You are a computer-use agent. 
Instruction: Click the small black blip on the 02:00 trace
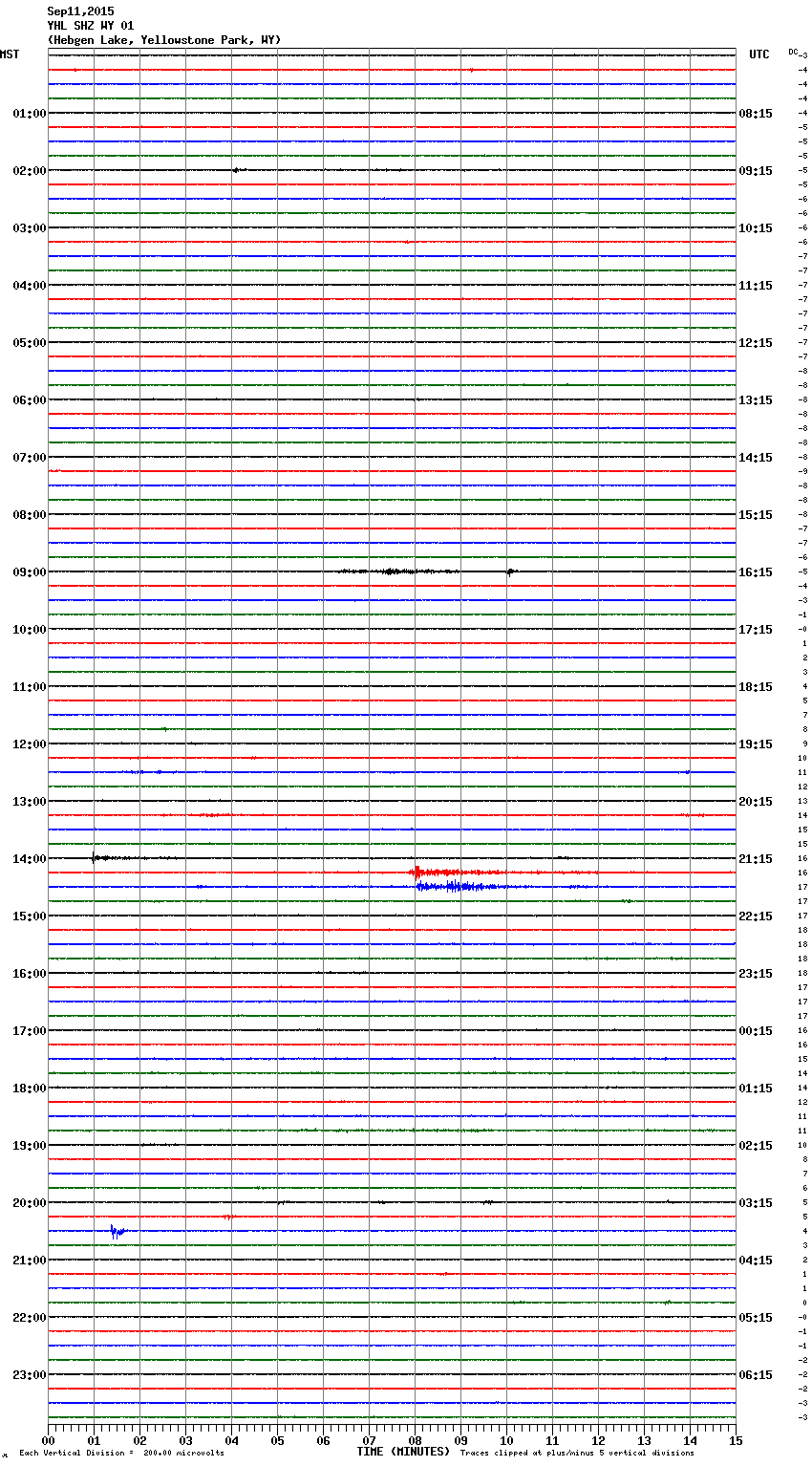(x=238, y=170)
